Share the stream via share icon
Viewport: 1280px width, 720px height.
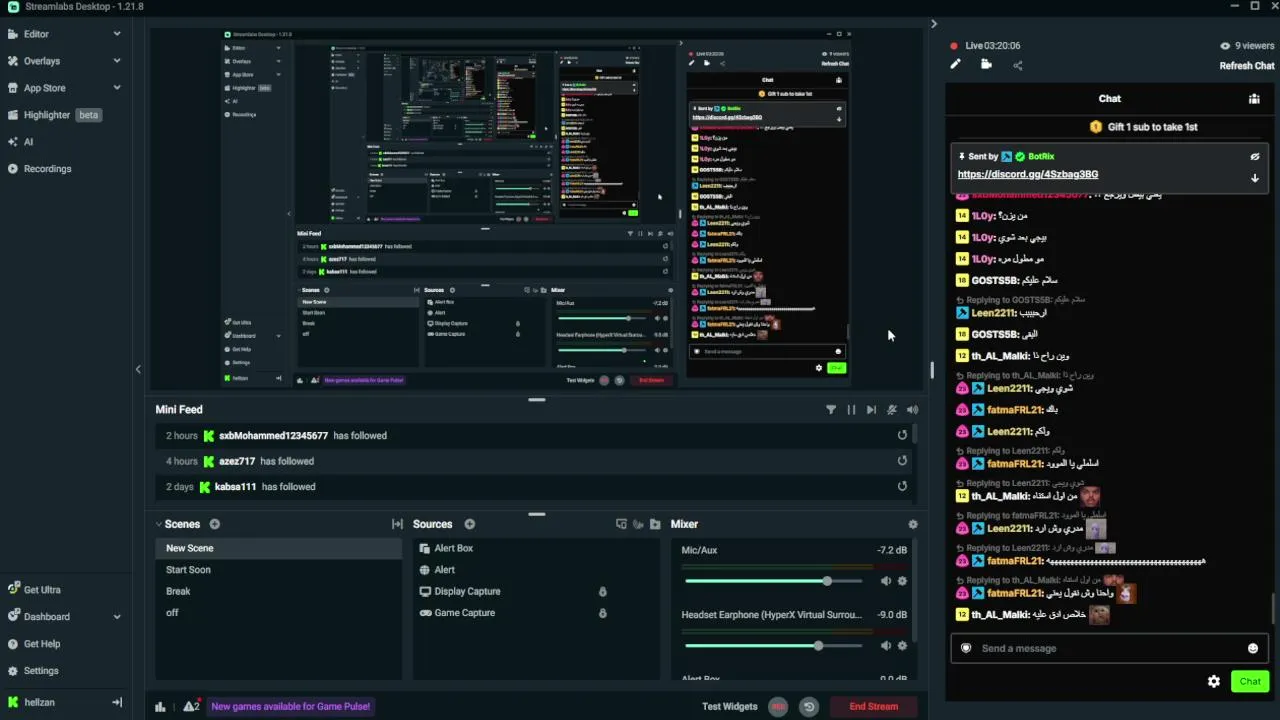click(x=1017, y=66)
